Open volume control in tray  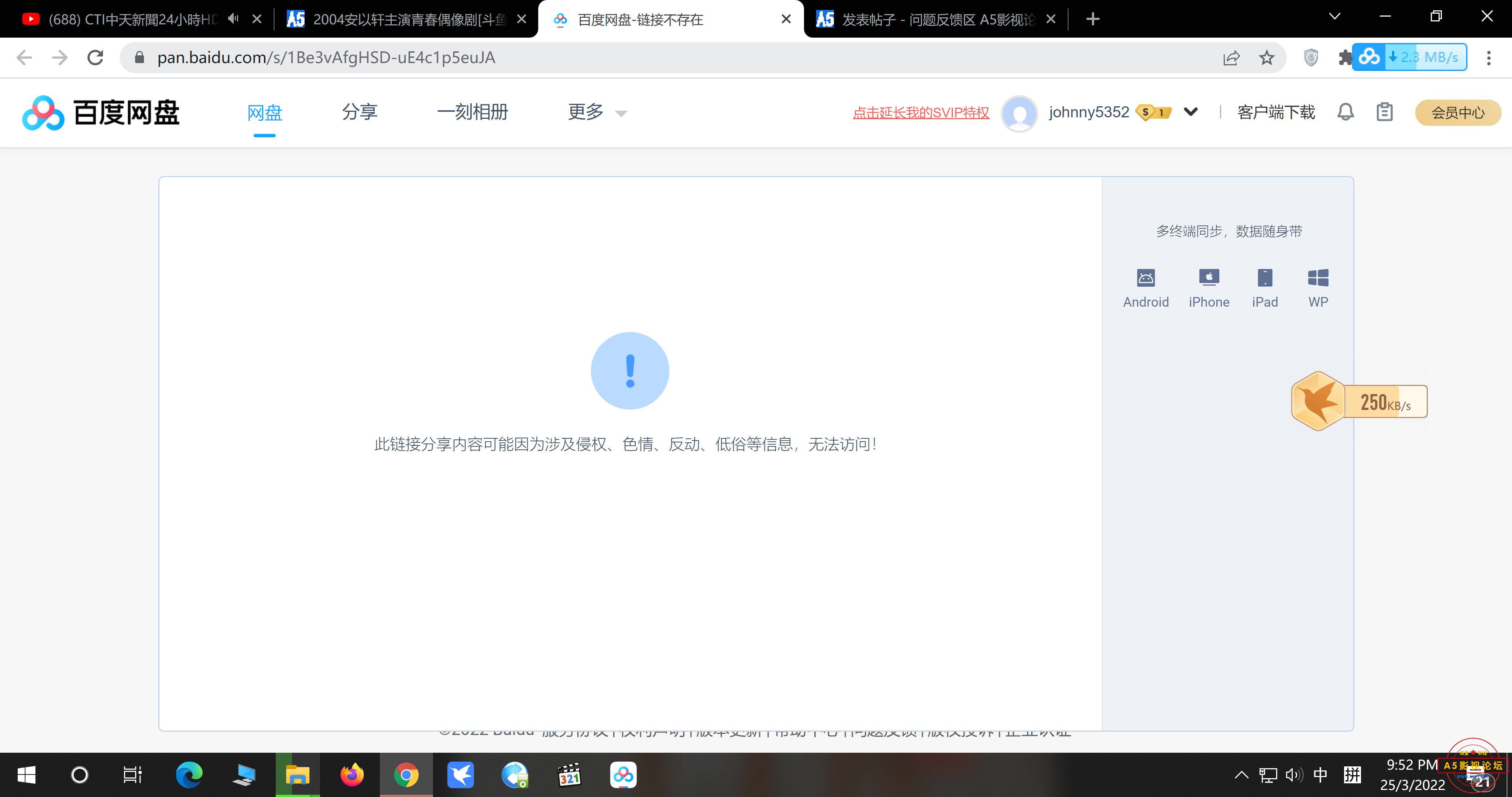tap(1293, 775)
